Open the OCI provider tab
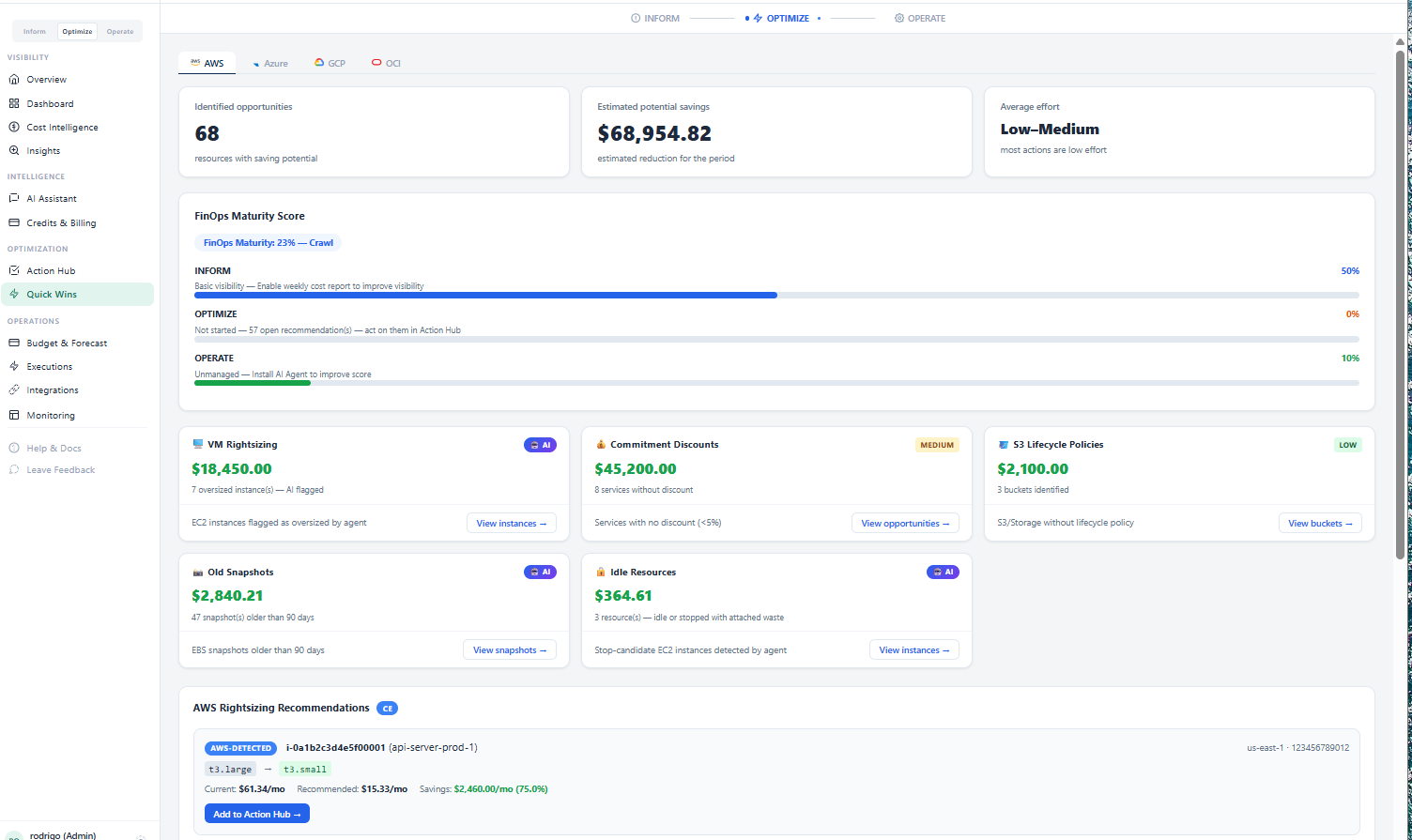This screenshot has width=1412, height=840. (386, 63)
